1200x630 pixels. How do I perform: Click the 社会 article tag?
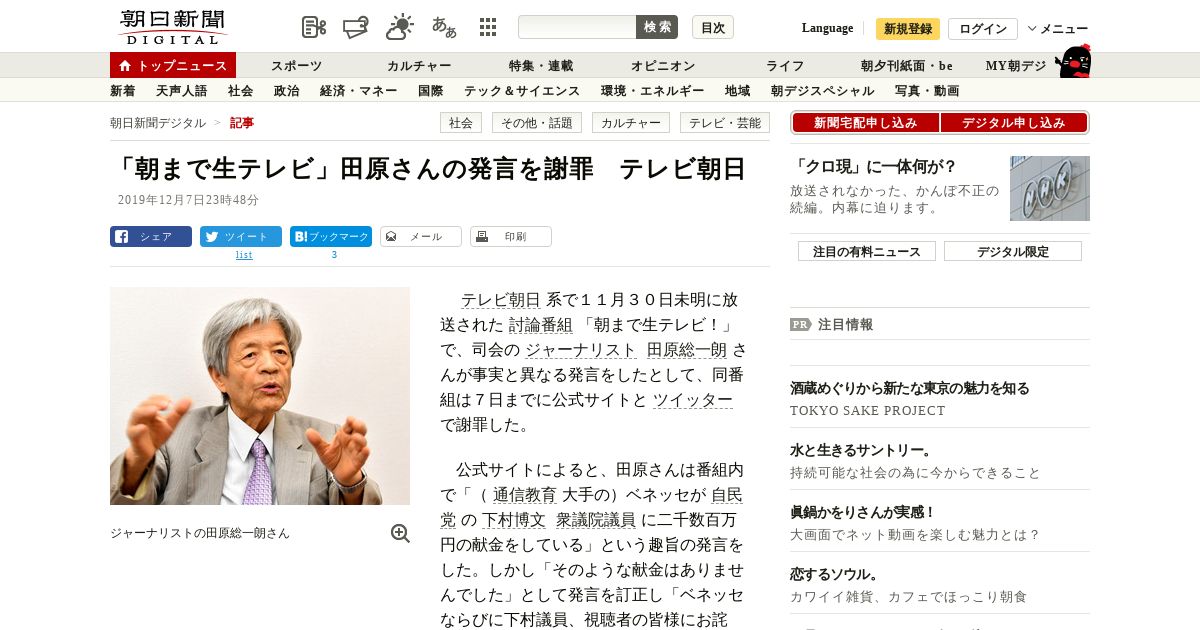(x=461, y=123)
